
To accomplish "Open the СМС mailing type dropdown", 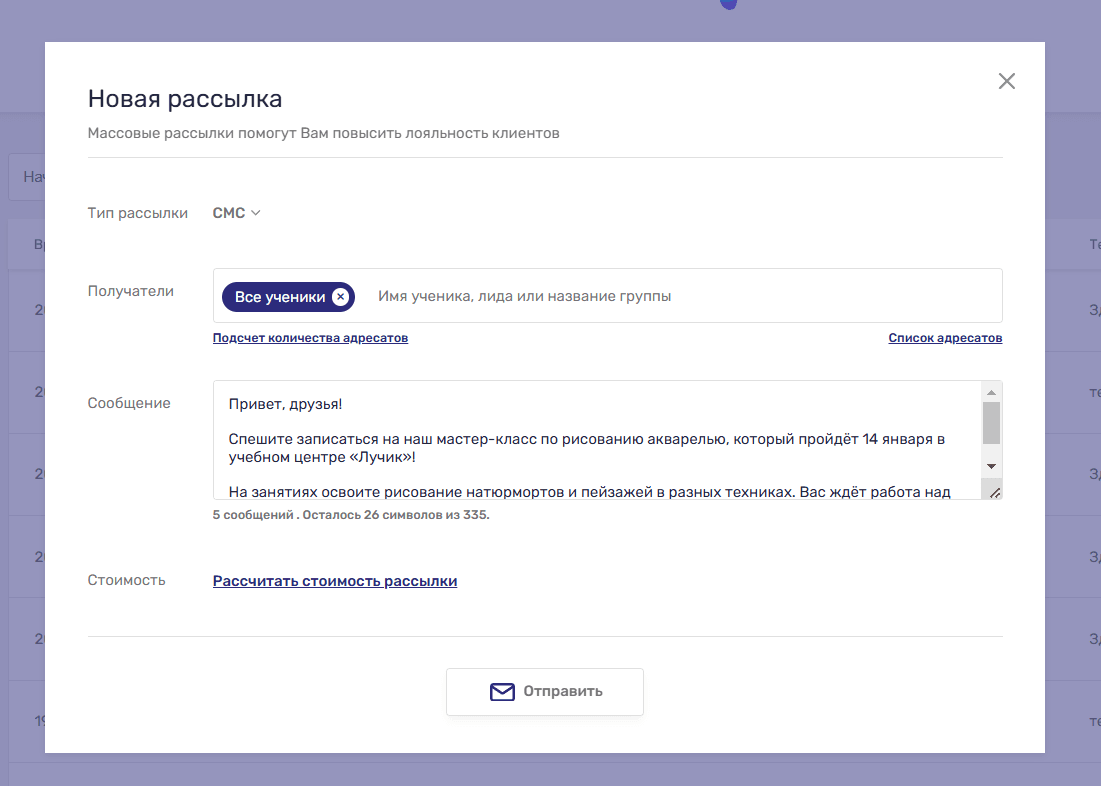I will (x=230, y=213).
